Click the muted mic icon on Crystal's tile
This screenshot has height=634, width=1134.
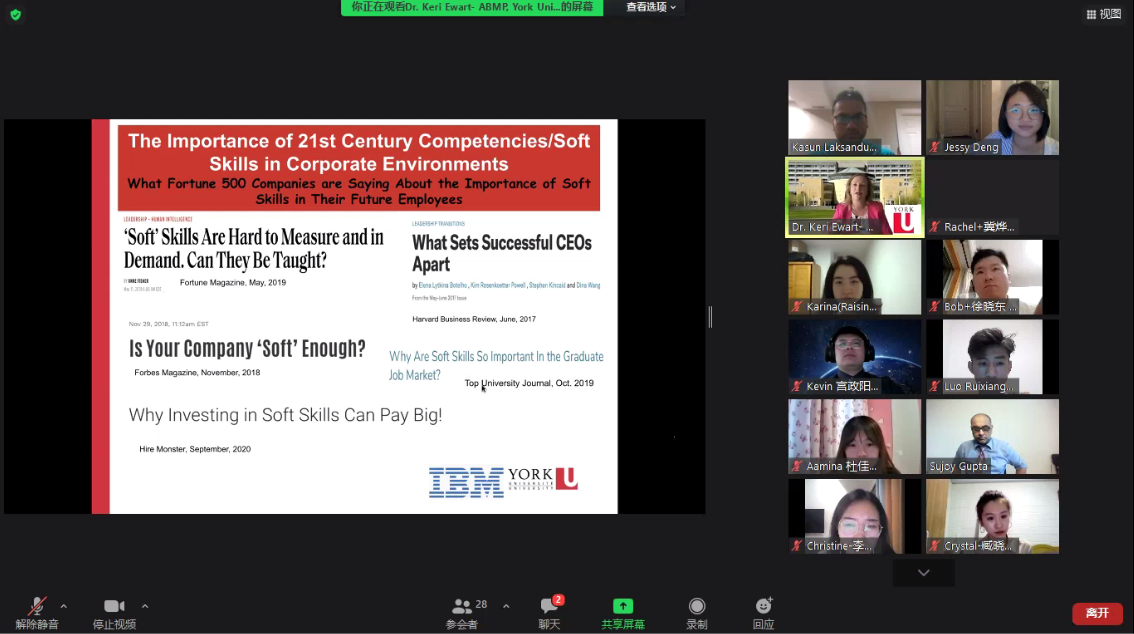click(x=934, y=546)
